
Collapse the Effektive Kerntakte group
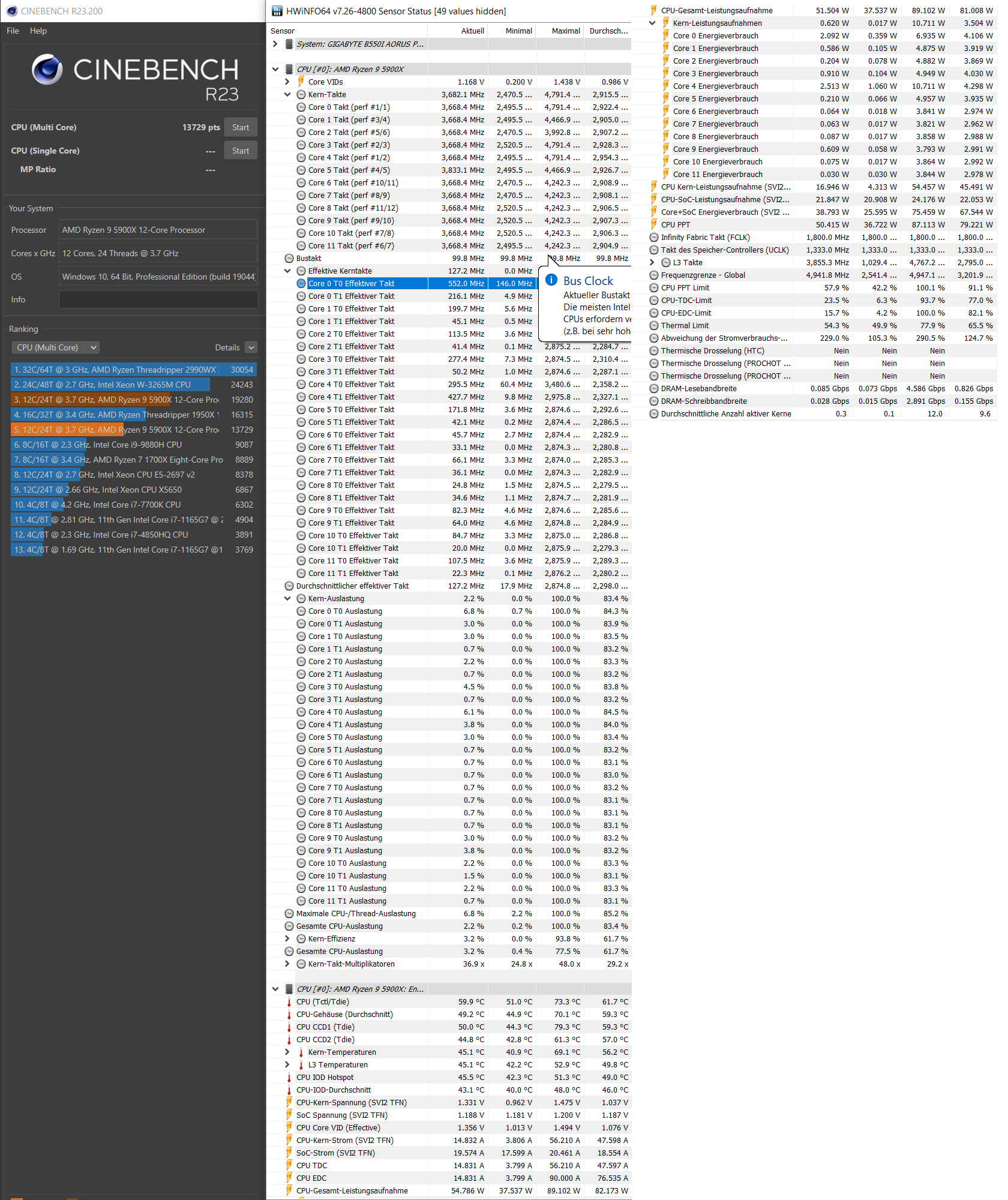click(287, 271)
